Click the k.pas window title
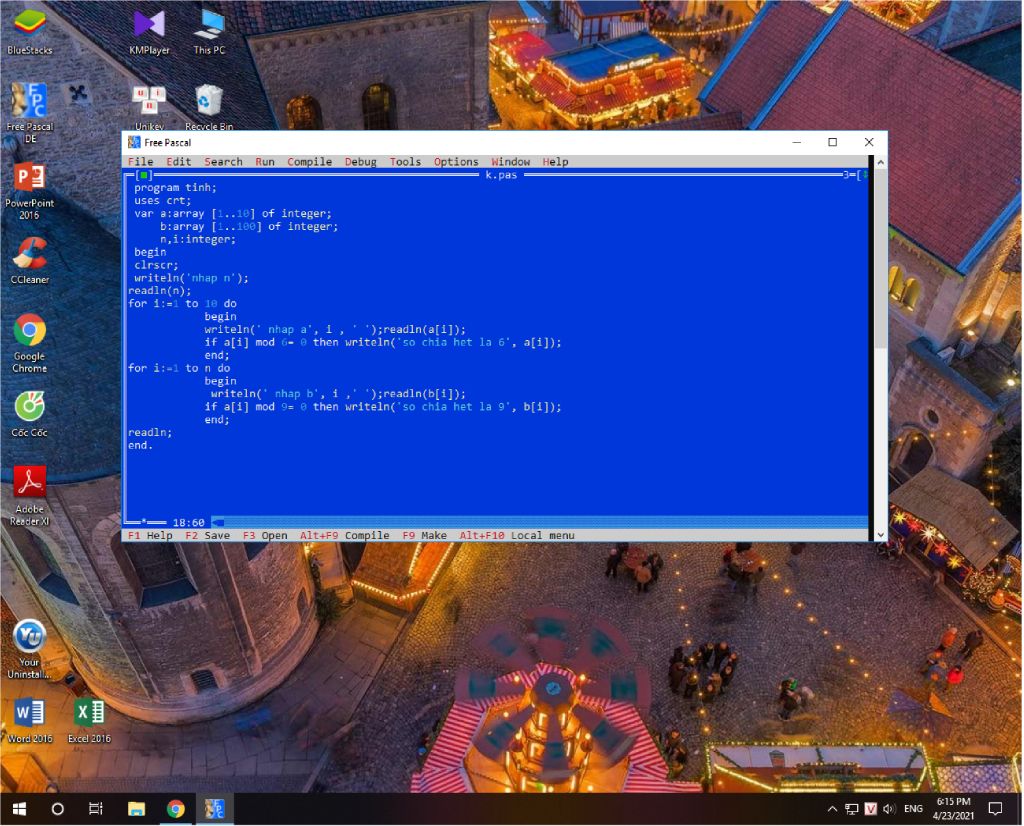This screenshot has width=1024, height=826. (x=502, y=175)
